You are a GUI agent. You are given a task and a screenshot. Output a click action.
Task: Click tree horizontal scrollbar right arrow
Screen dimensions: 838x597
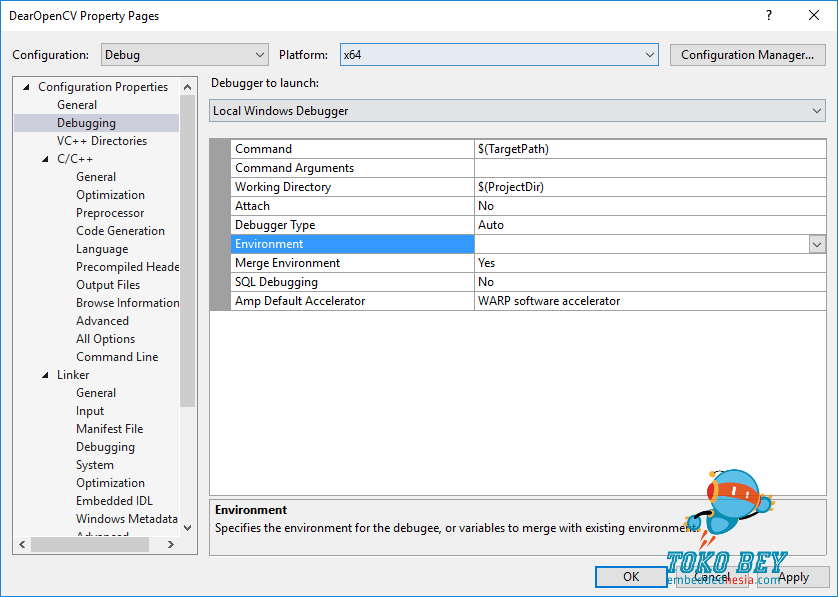click(x=171, y=545)
